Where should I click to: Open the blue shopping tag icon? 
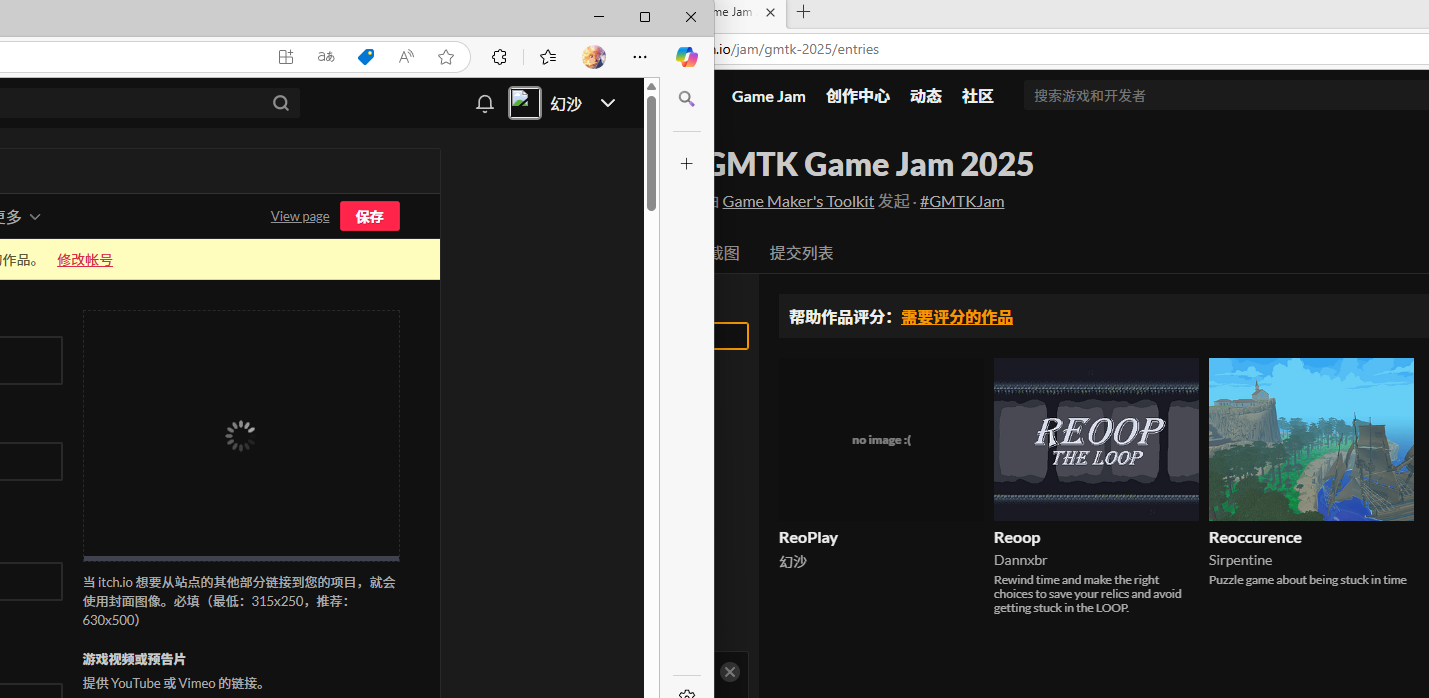click(366, 57)
